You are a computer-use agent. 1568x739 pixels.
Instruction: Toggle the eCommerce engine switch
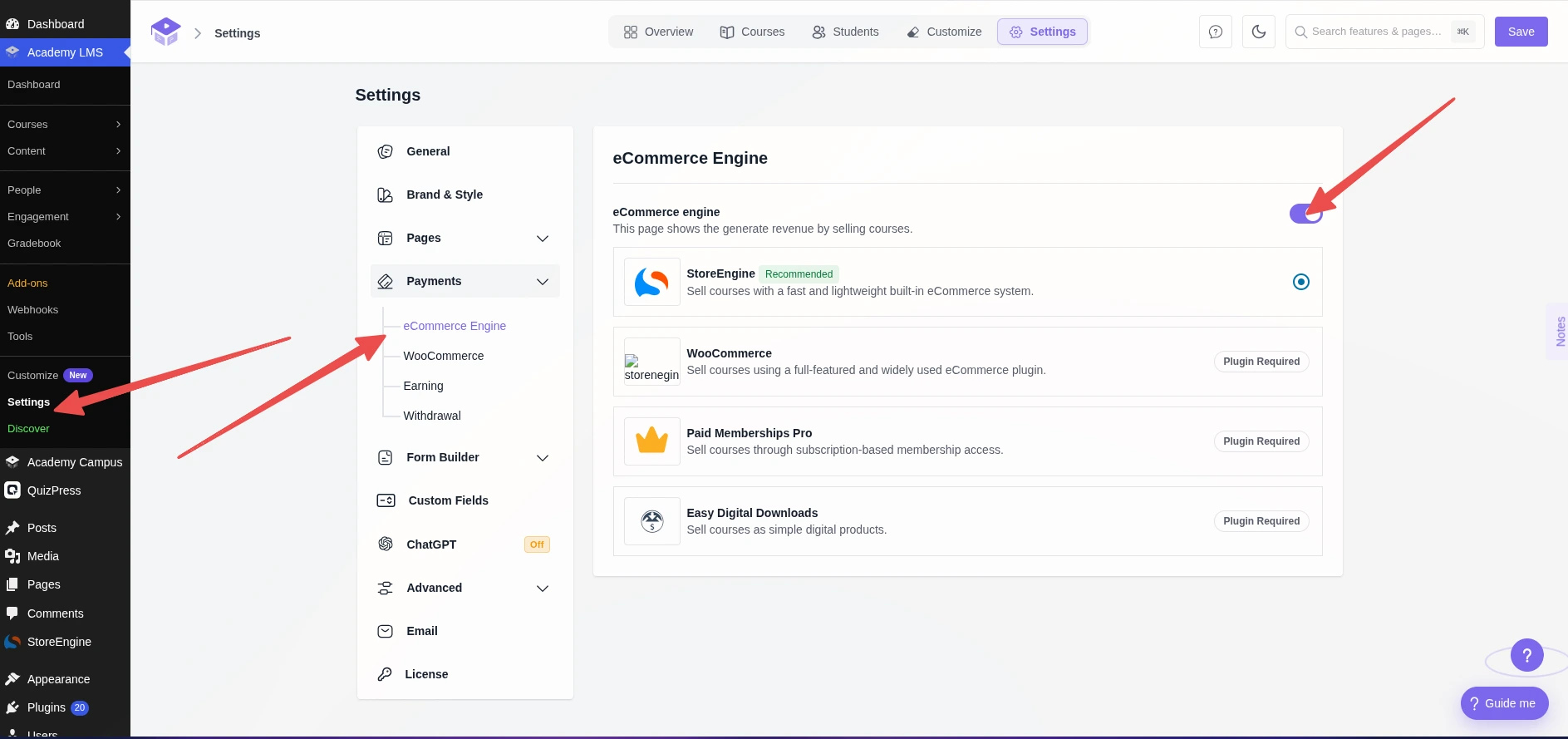point(1305,214)
